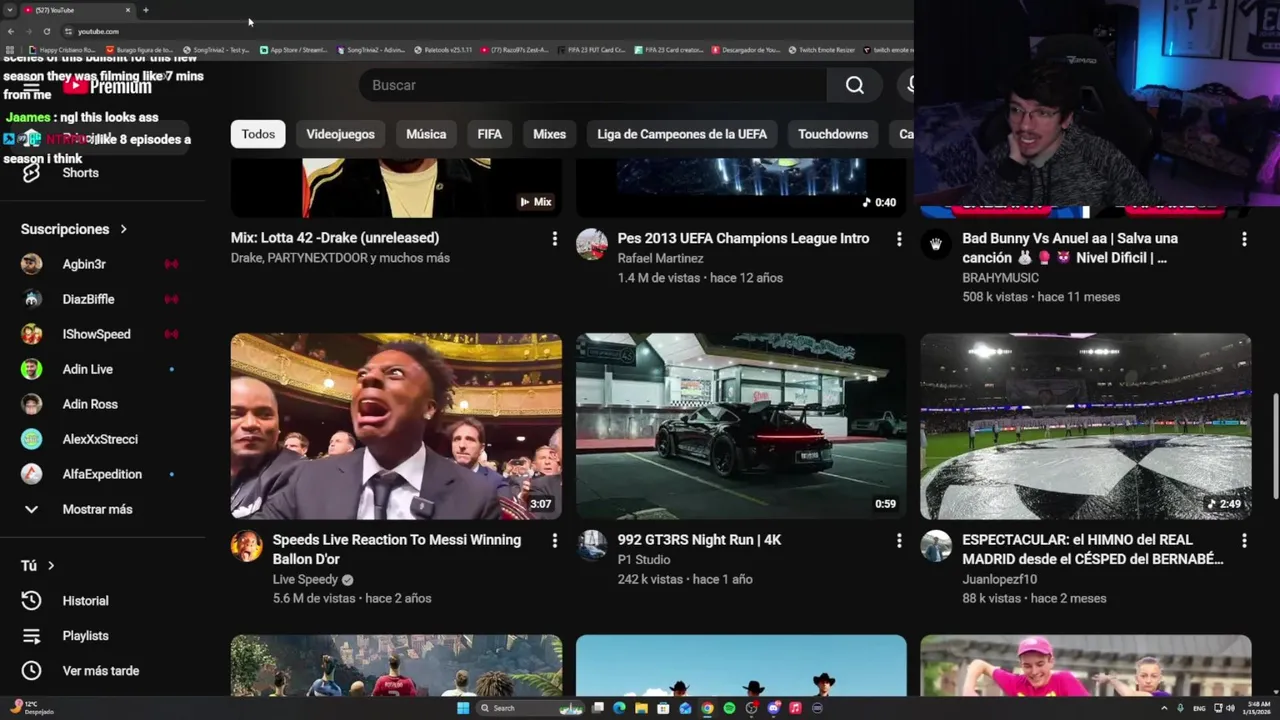Select the Touchdowns filter chip
The height and width of the screenshot is (720, 1280).
[x=833, y=134]
